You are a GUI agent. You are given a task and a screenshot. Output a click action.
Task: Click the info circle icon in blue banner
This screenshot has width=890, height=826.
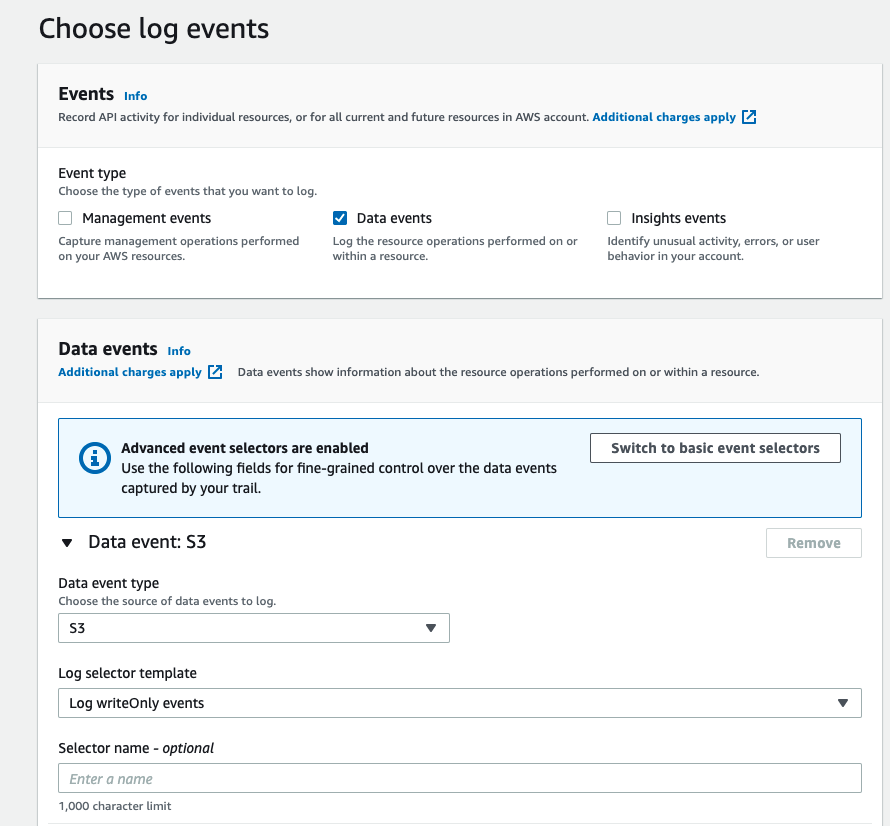point(95,459)
